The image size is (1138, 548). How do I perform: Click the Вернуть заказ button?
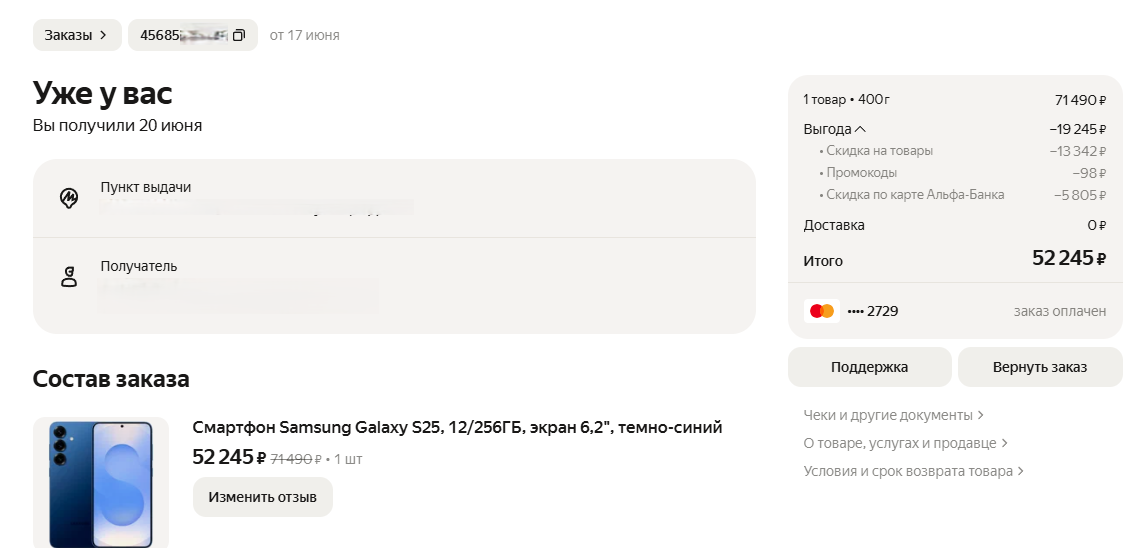click(1040, 367)
